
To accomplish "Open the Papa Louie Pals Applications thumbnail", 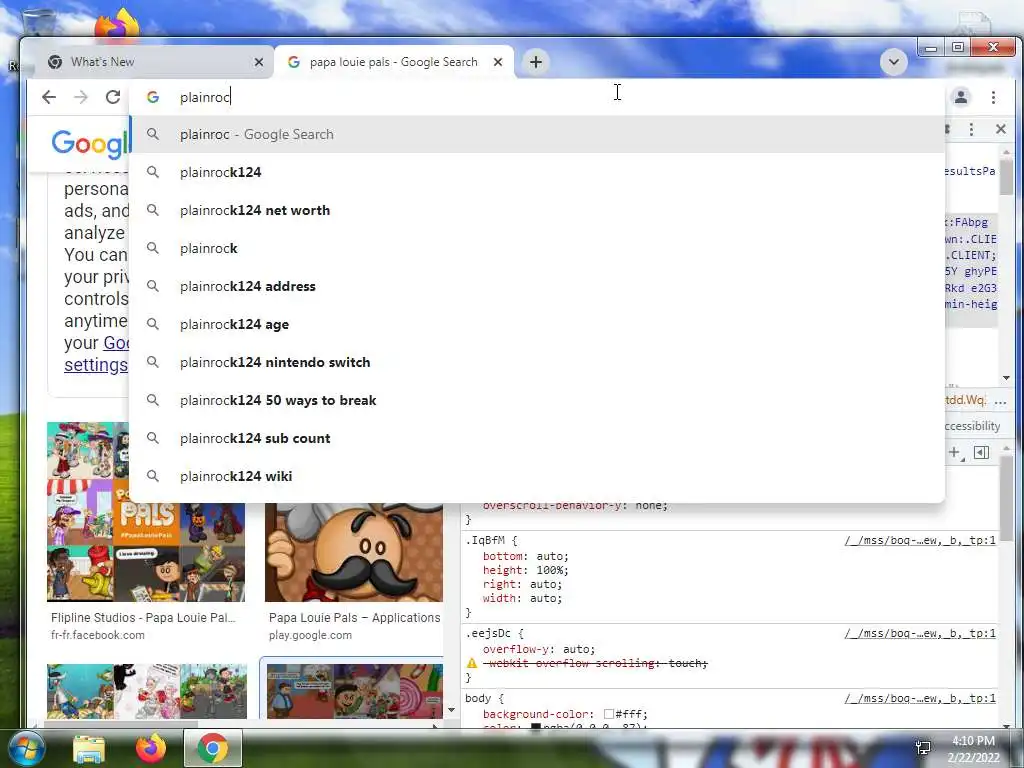I will click(354, 552).
